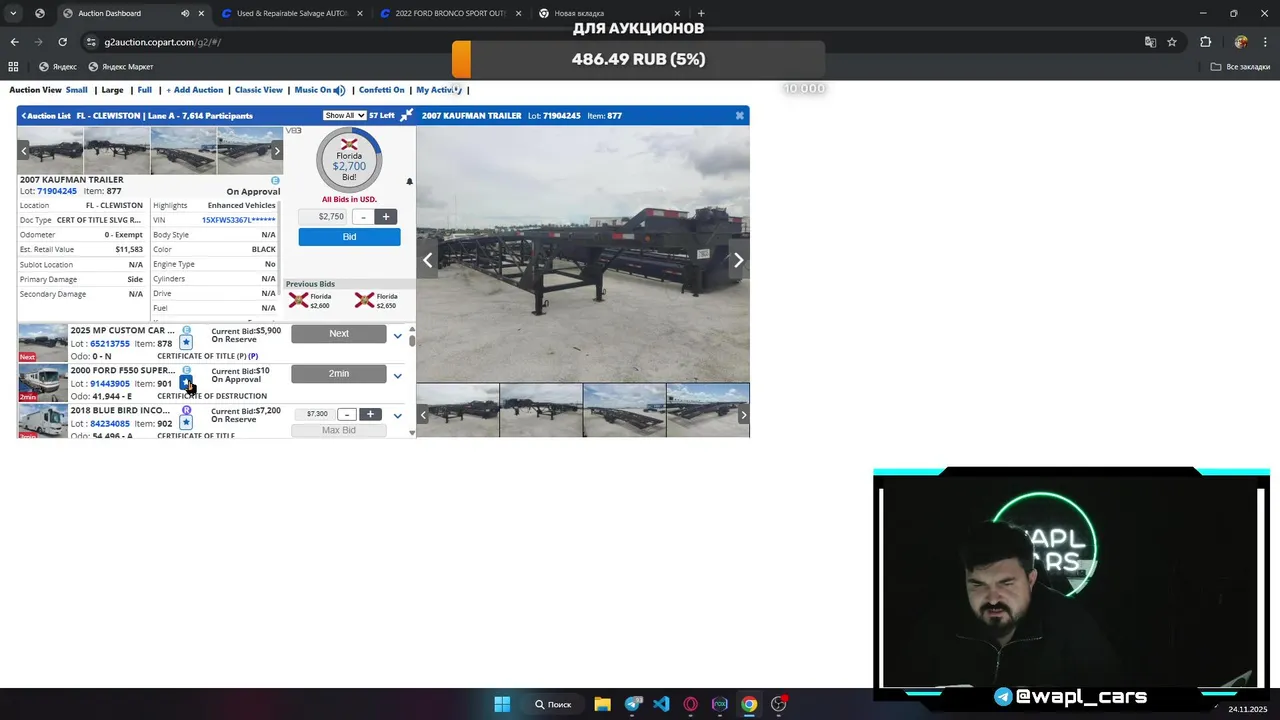This screenshot has width=1280, height=720.
Task: Open lot 84234085 link
Action: pyautogui.click(x=110, y=424)
